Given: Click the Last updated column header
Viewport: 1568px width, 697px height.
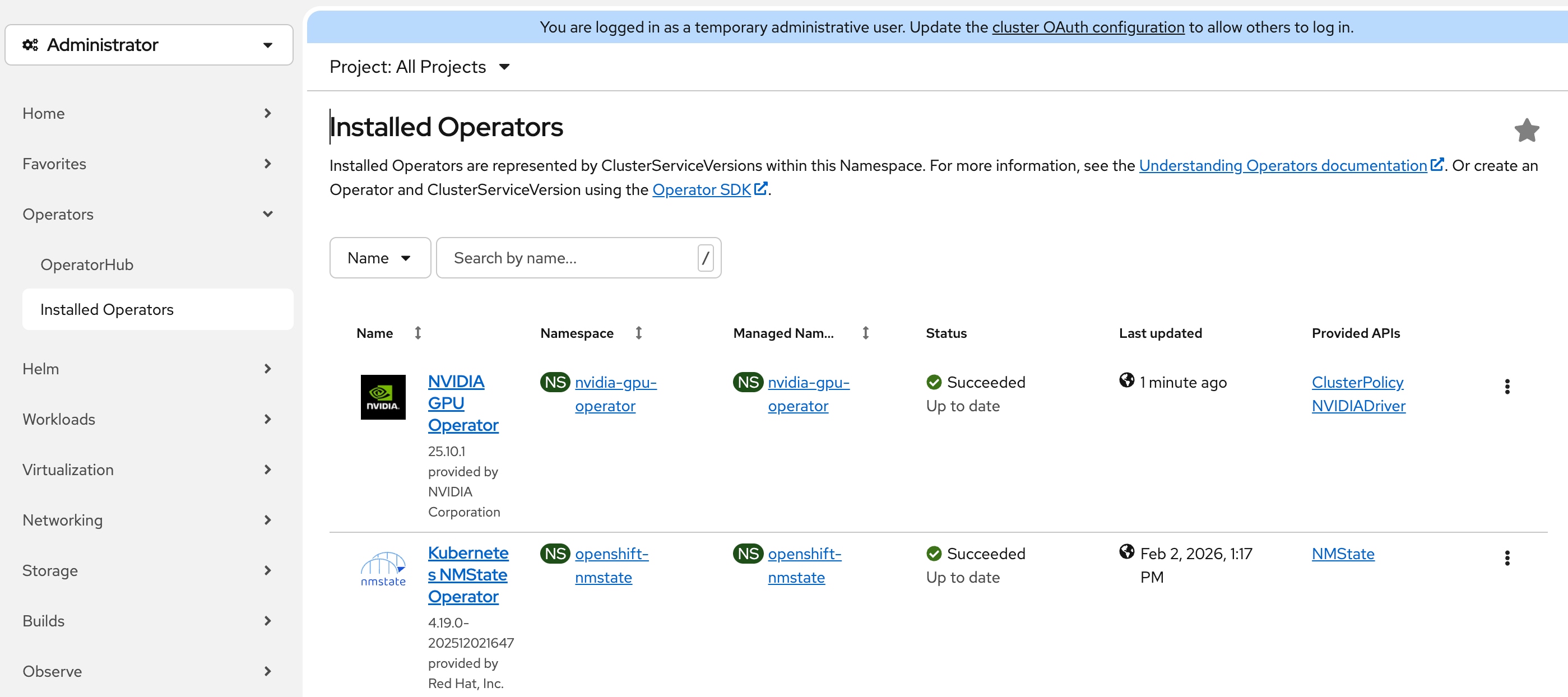Looking at the screenshot, I should [x=1160, y=333].
